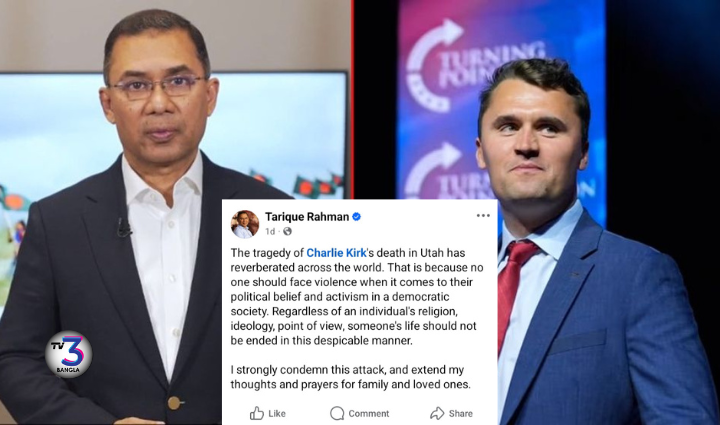The width and height of the screenshot is (720, 425).
Task: Click the globe public audience icon
Action: coord(287,231)
